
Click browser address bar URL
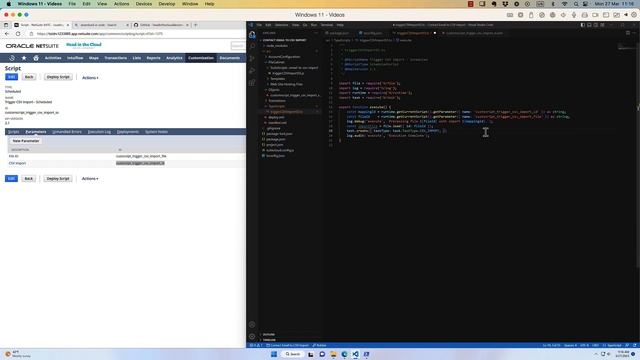[100, 34]
